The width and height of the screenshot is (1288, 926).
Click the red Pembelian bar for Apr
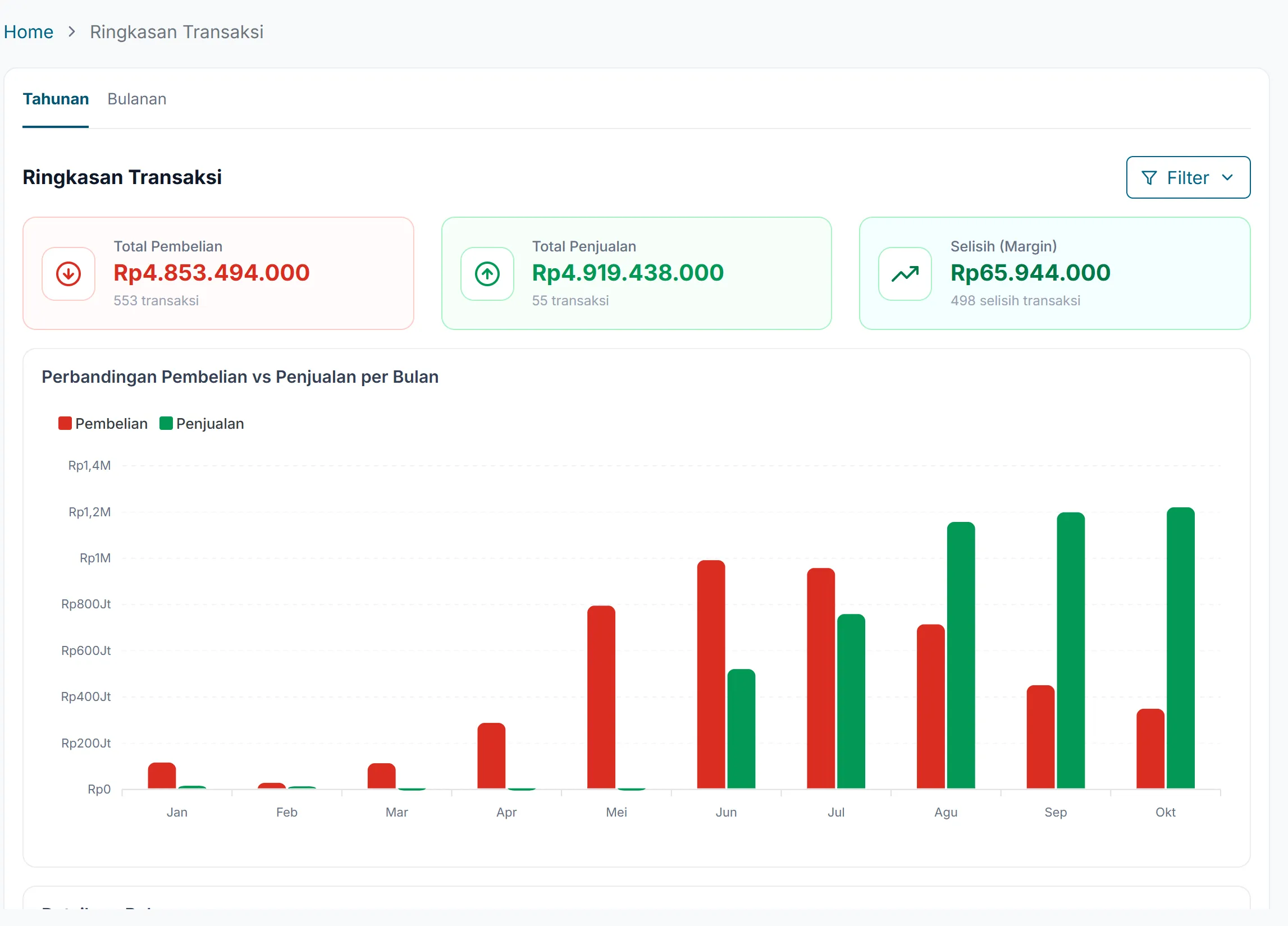pyautogui.click(x=491, y=756)
